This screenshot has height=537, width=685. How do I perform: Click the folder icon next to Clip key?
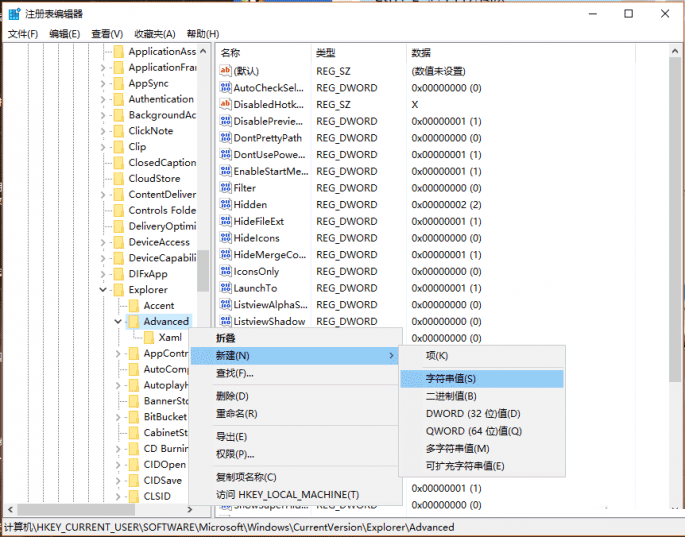click(x=118, y=147)
